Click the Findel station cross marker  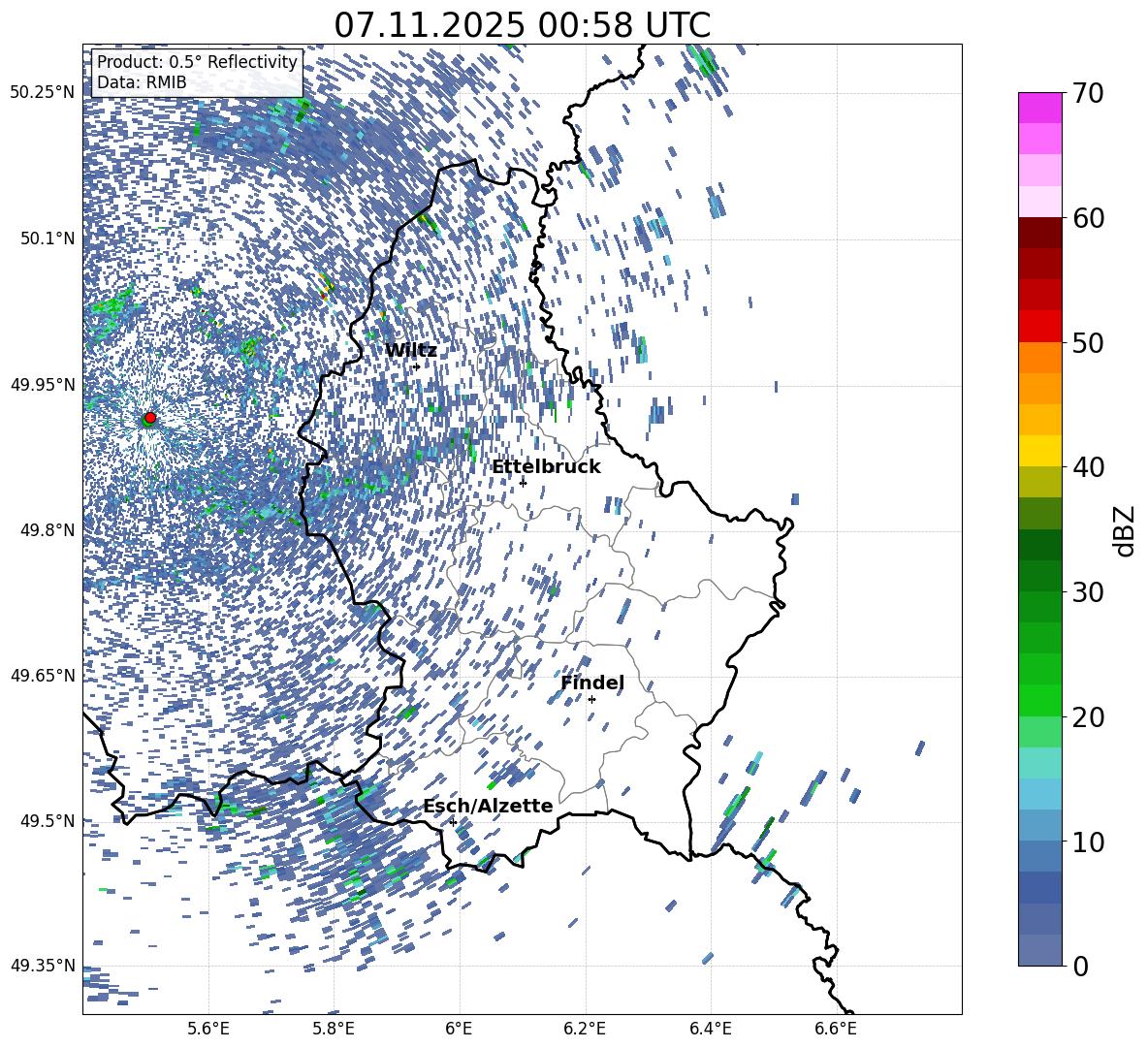591,699
